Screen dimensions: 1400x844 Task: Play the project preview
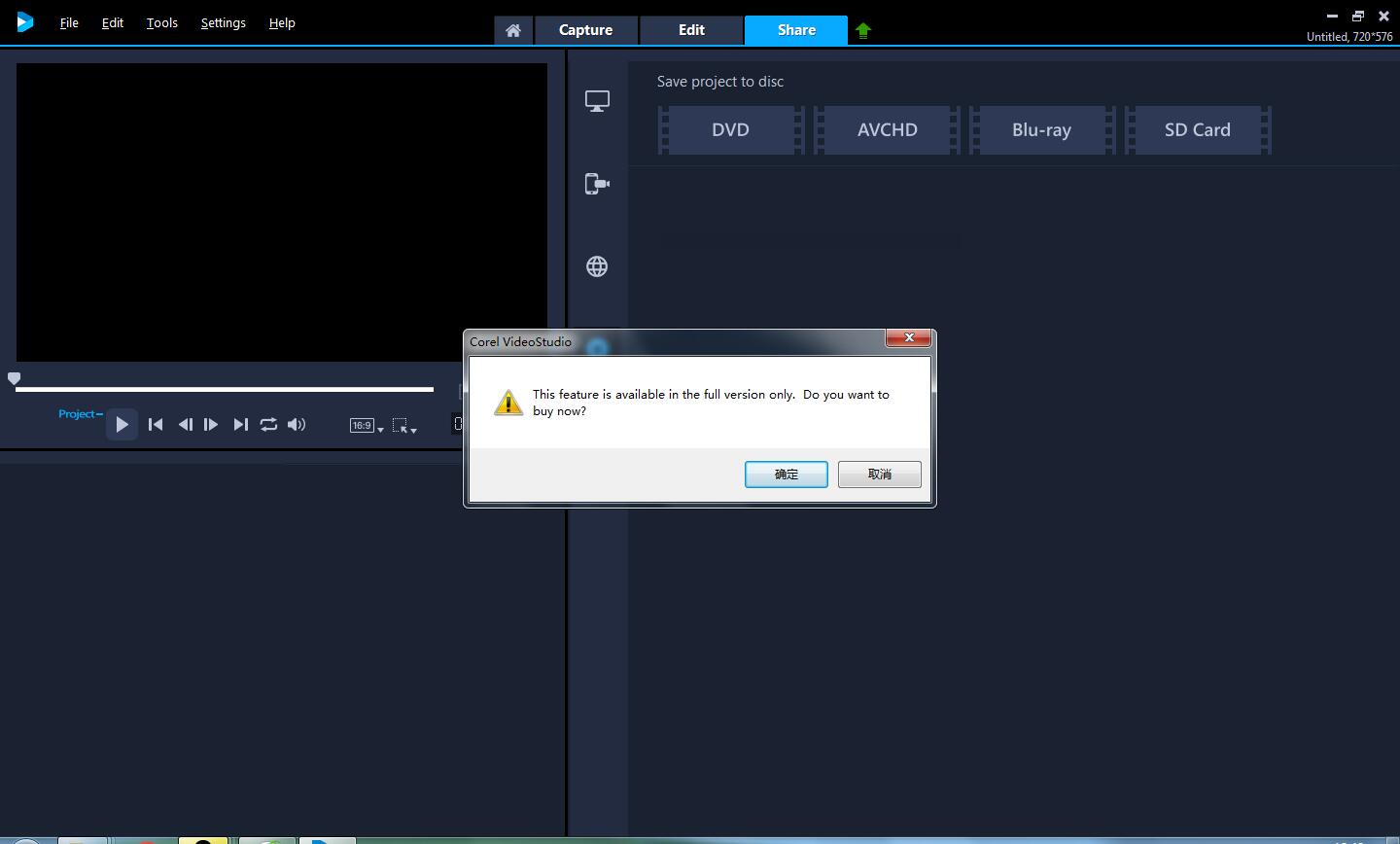tap(122, 425)
